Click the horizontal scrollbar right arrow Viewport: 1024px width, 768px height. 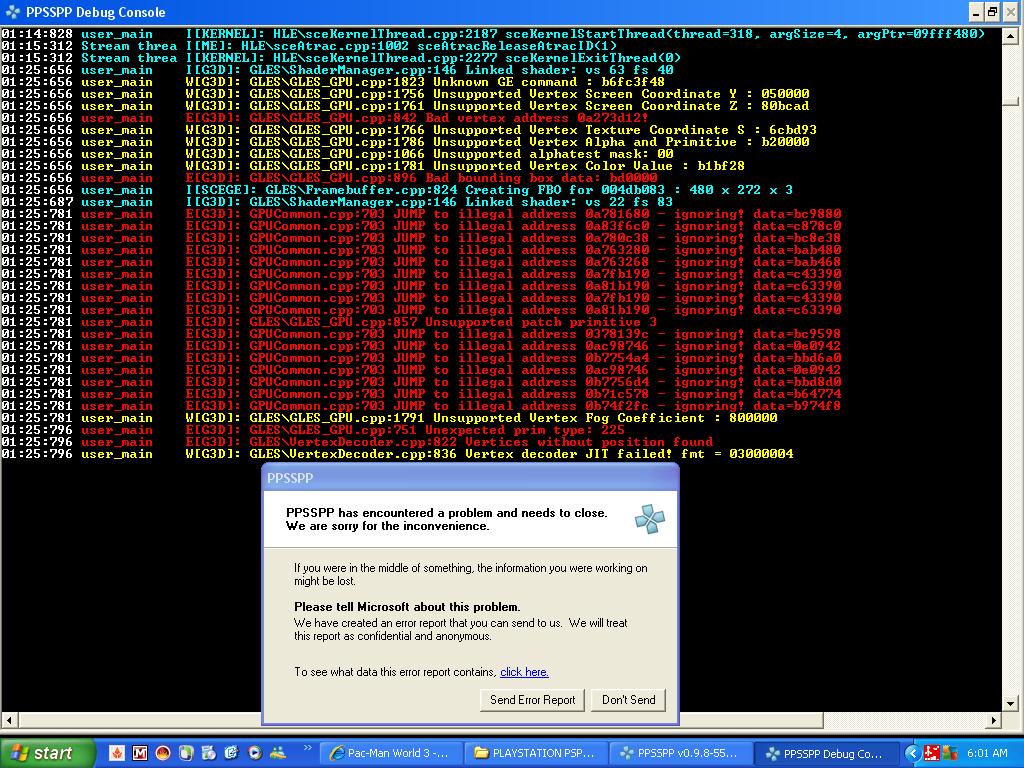point(995,720)
